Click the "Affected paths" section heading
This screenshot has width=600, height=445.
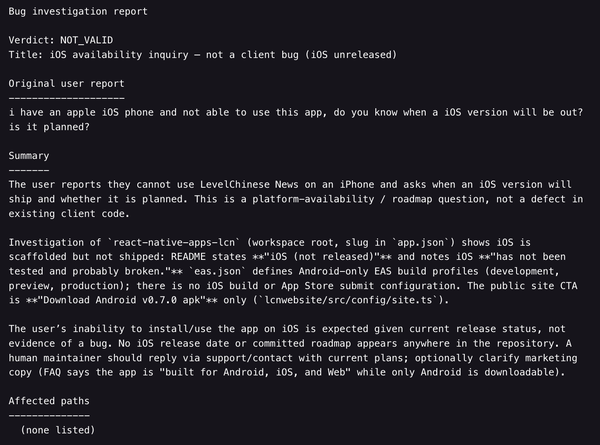(x=49, y=401)
